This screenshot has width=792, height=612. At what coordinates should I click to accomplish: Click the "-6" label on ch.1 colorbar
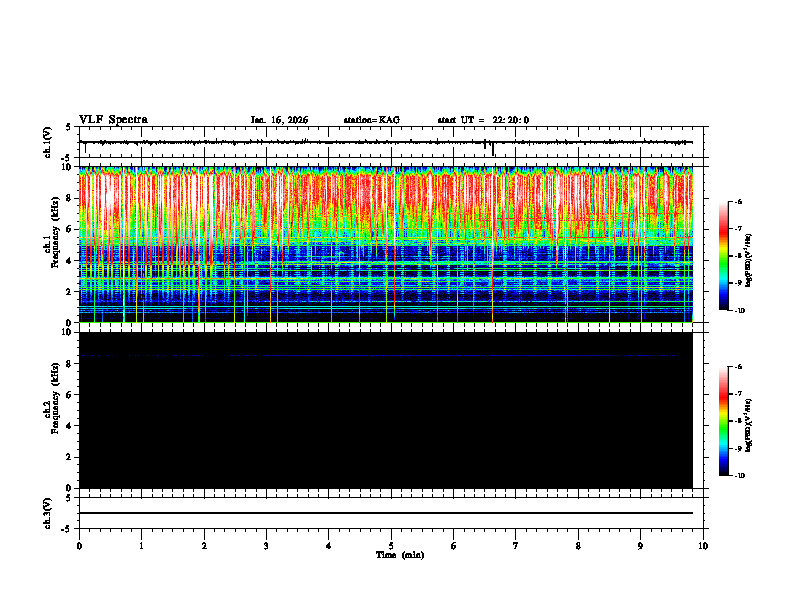click(x=738, y=201)
